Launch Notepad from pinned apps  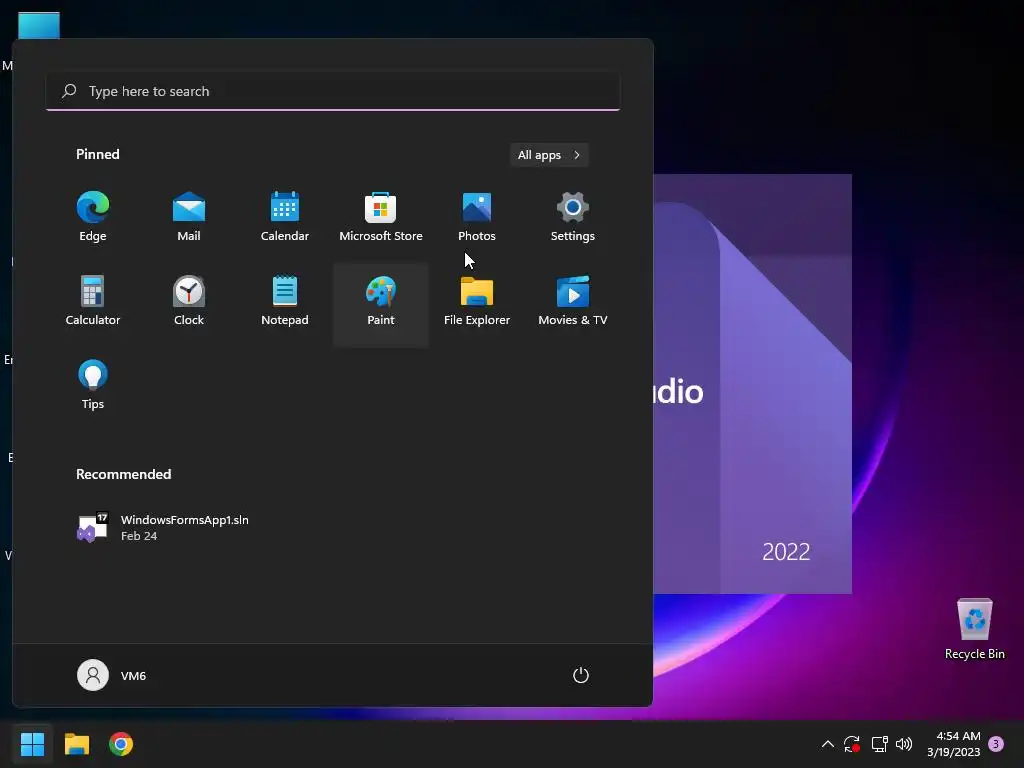(285, 300)
